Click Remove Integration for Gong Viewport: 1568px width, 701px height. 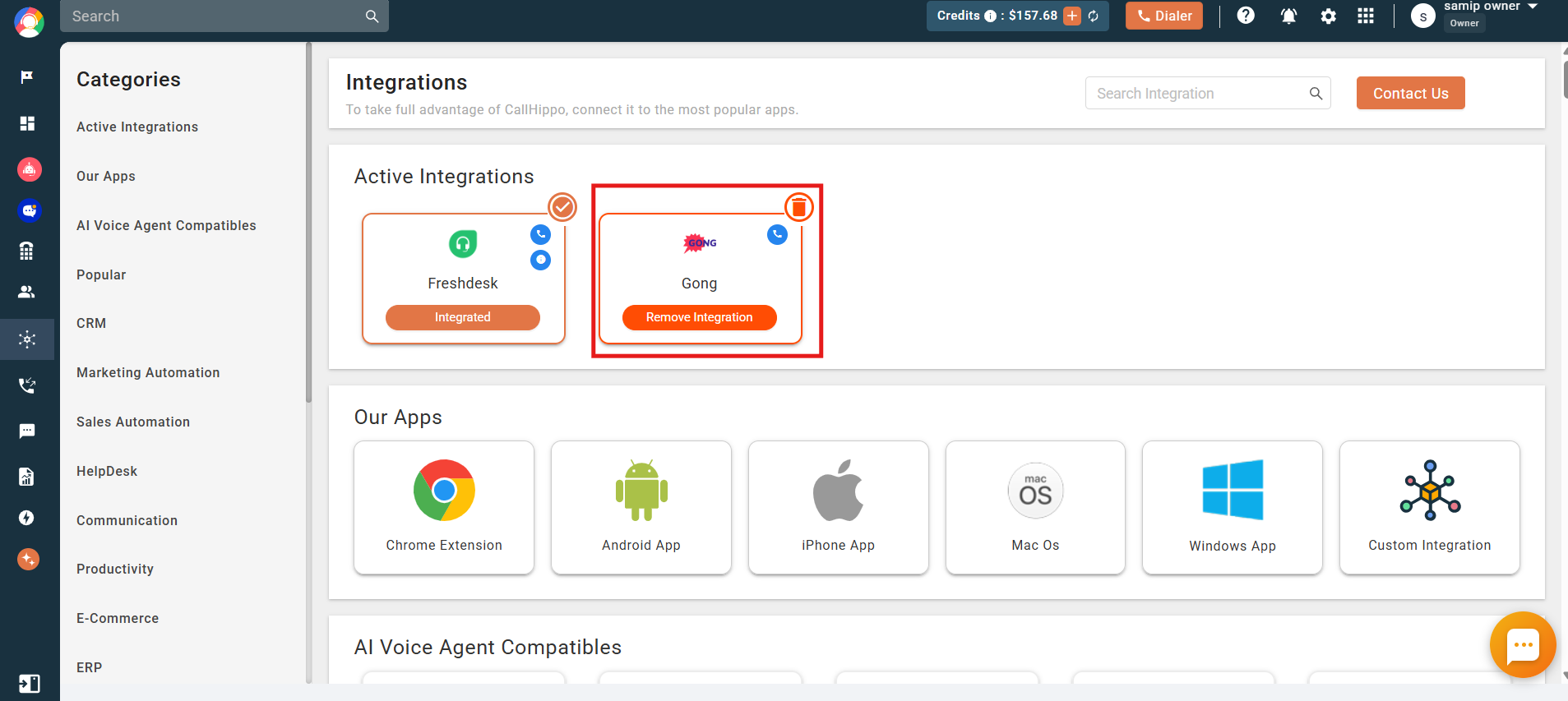click(x=699, y=317)
